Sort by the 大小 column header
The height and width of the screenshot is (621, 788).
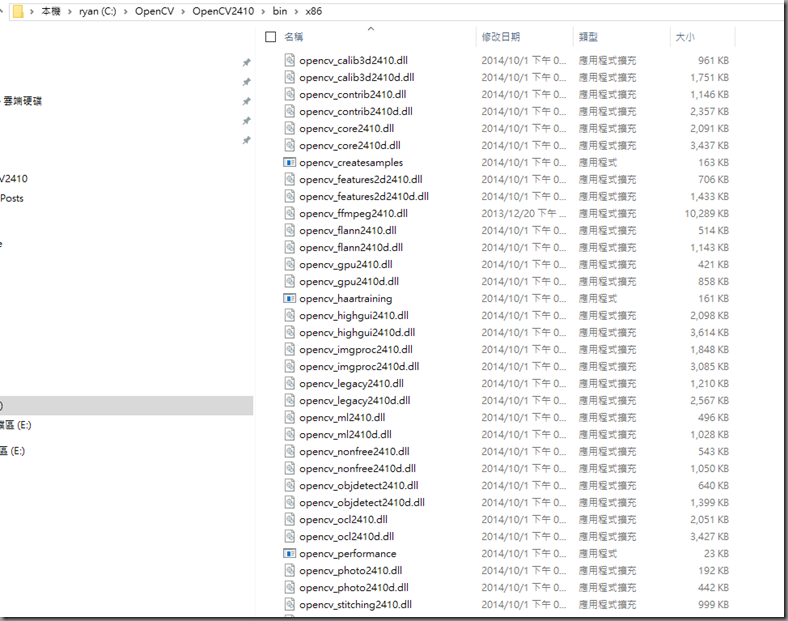(685, 37)
